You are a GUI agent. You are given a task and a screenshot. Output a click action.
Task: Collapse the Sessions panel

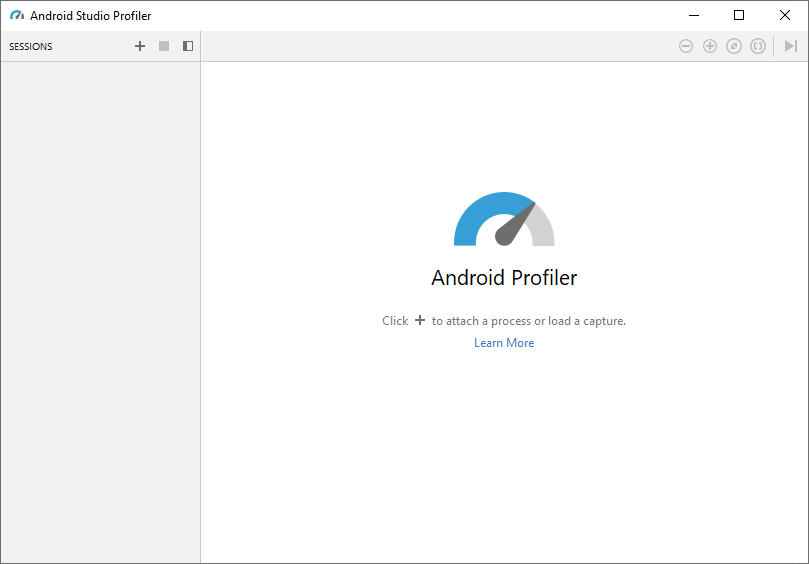pyautogui.click(x=188, y=46)
